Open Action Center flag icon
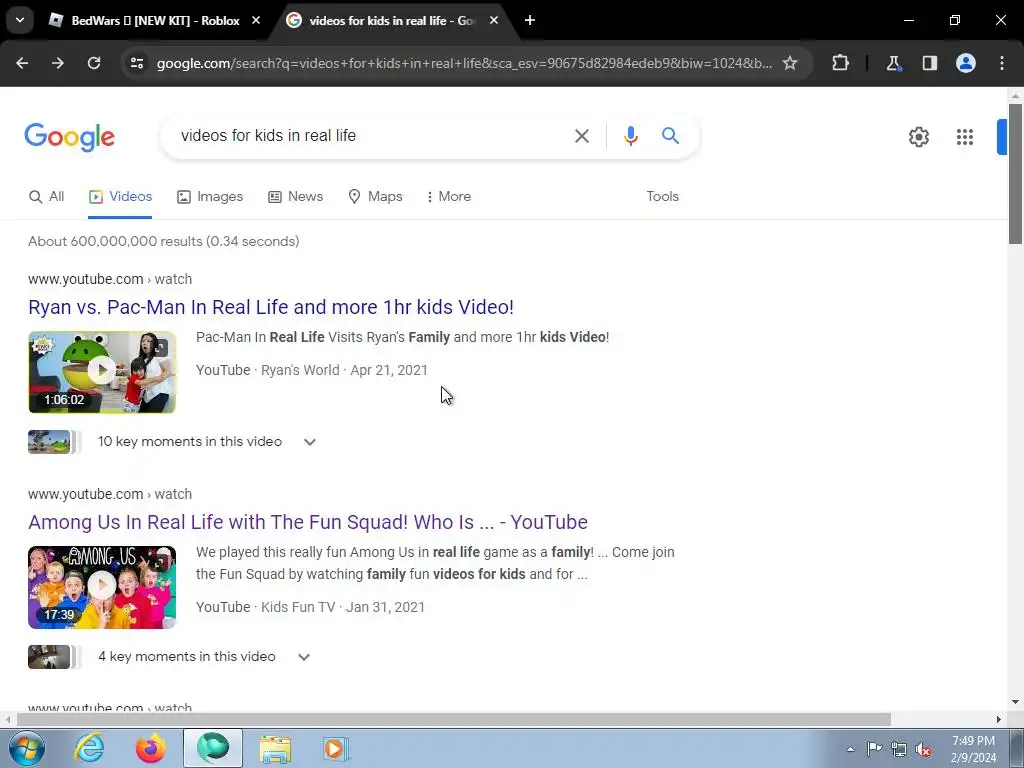 (874, 749)
